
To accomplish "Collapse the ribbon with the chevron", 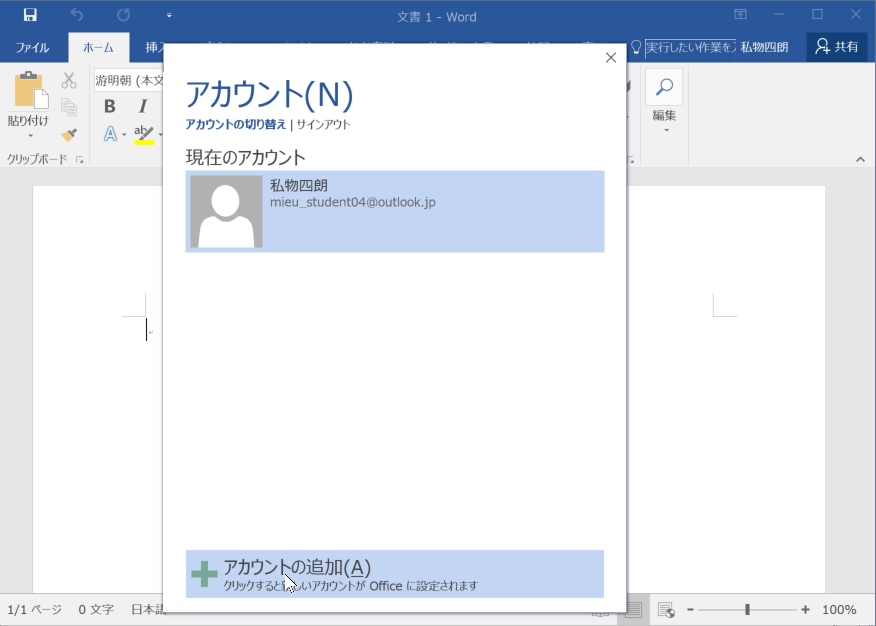I will pyautogui.click(x=860, y=160).
